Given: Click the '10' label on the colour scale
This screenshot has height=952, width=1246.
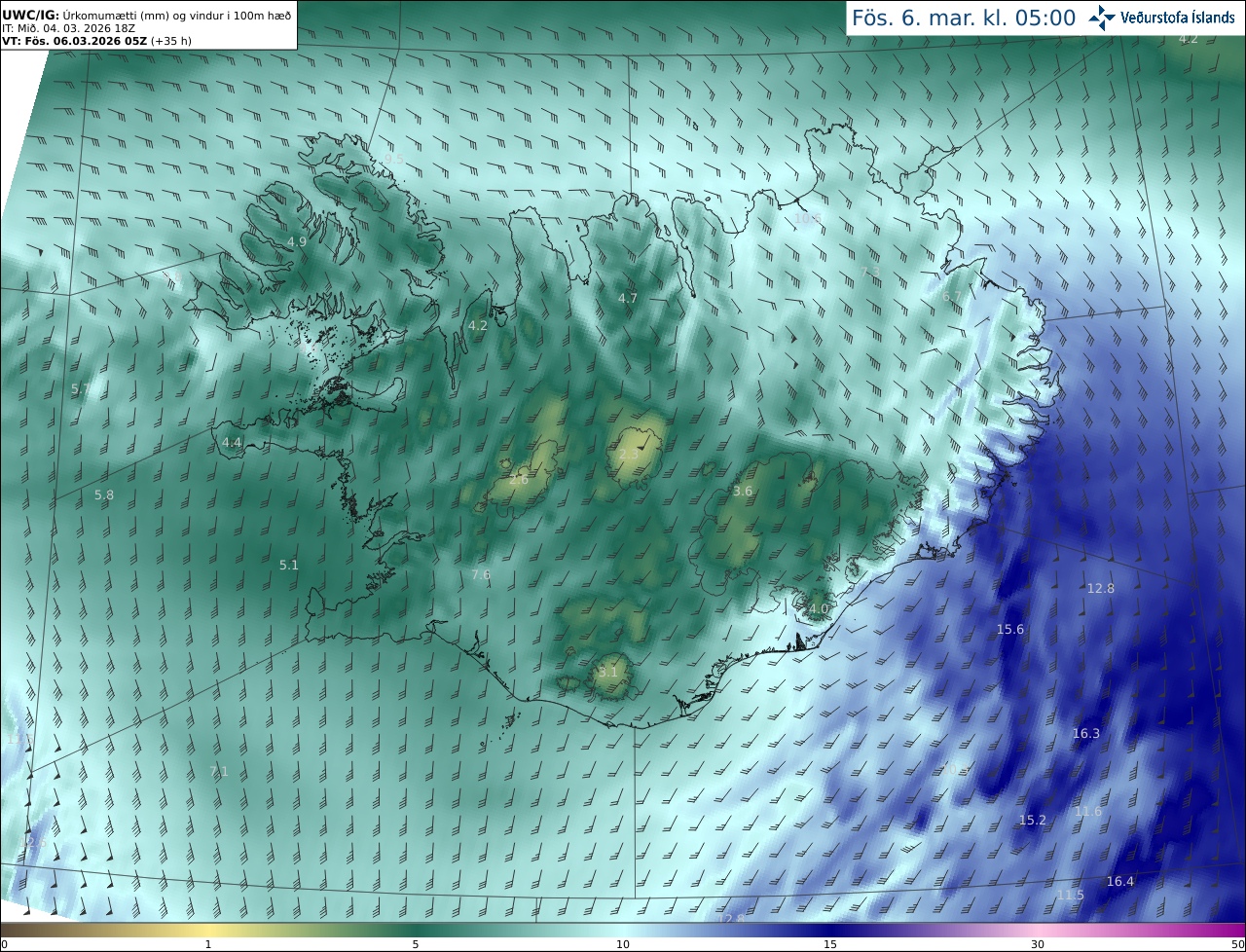Looking at the screenshot, I should 623,944.
